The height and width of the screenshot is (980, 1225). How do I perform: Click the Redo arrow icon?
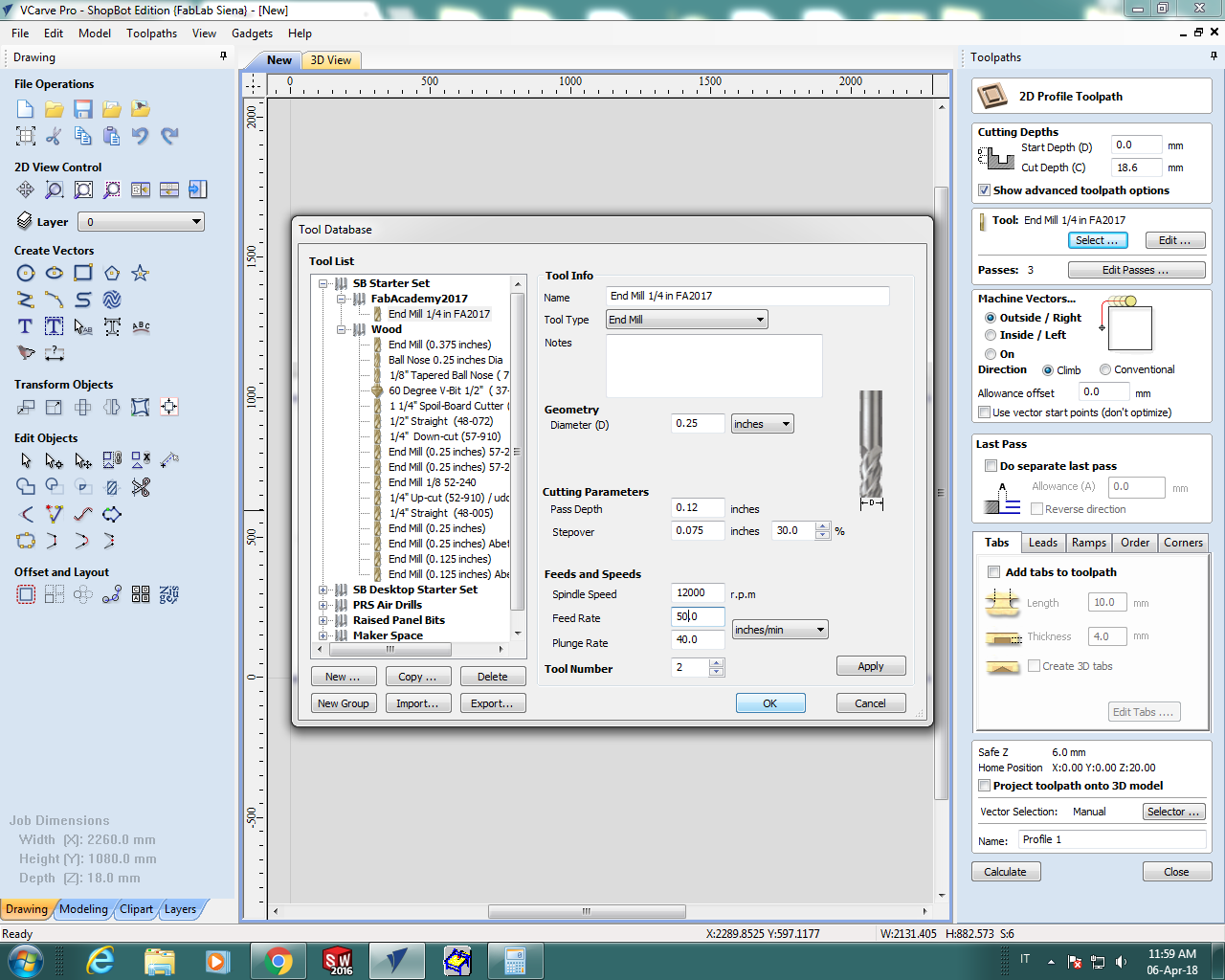tap(169, 136)
